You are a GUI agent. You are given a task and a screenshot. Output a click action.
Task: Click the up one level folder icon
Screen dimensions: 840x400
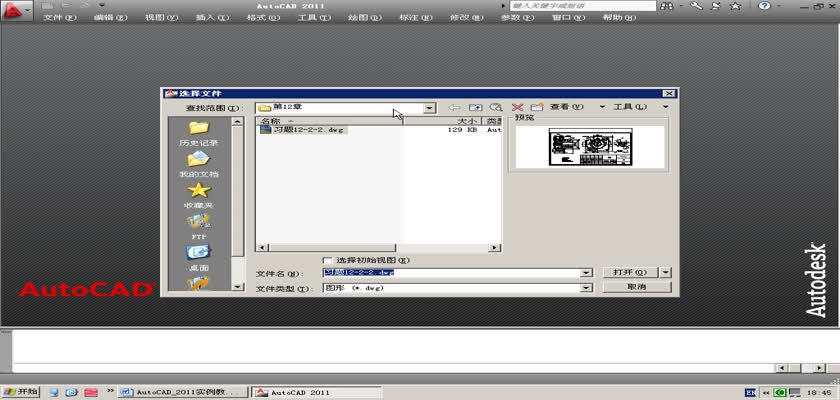475,108
